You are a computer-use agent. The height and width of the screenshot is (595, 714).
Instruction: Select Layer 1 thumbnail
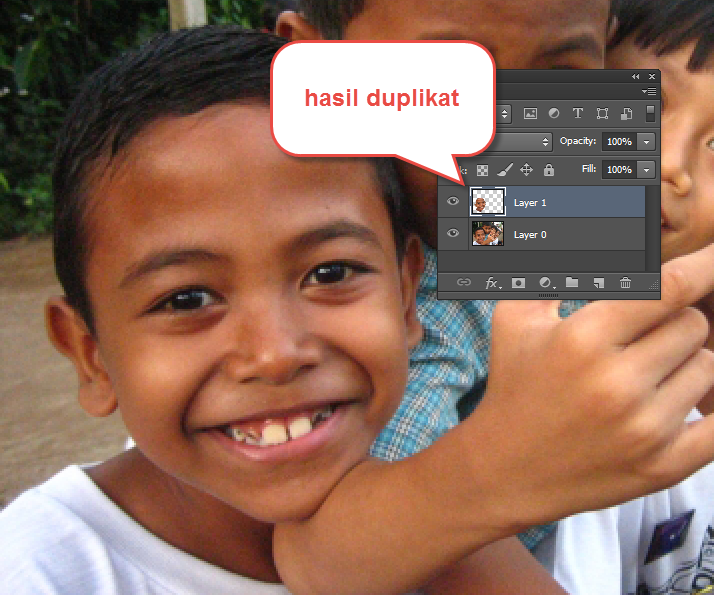(488, 201)
